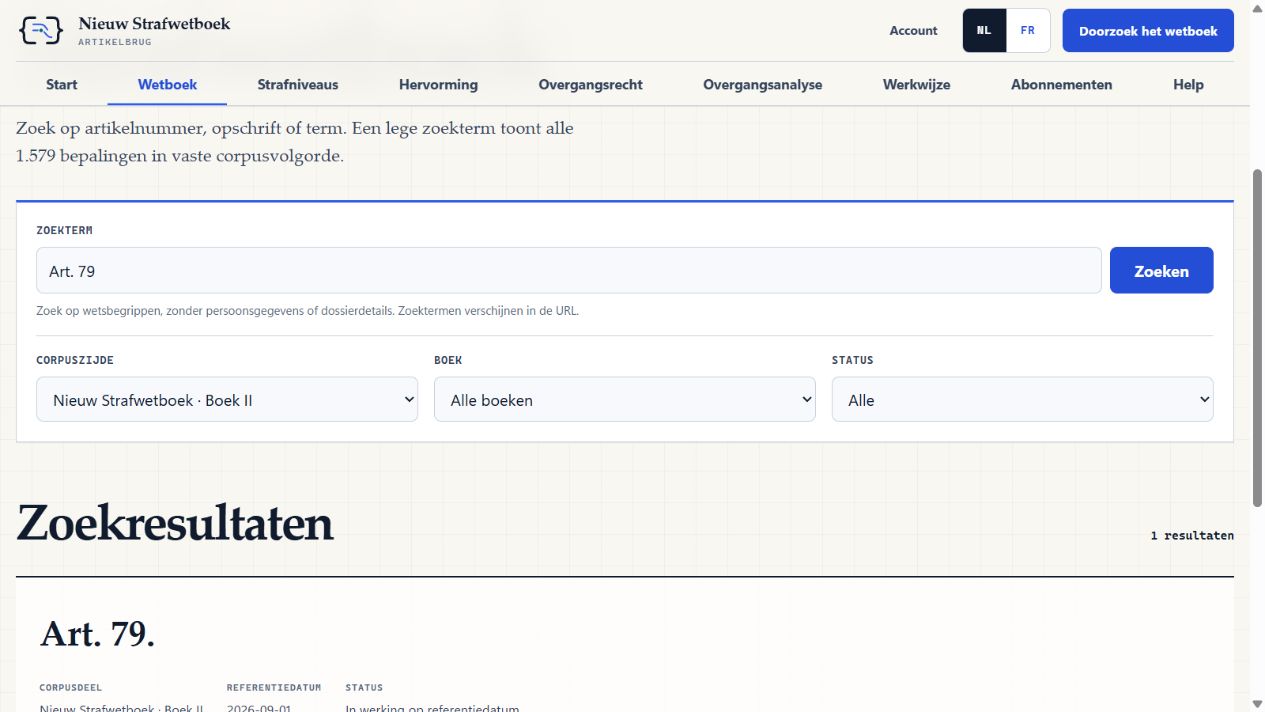Expand the Boek dropdown showing Alle boeken

point(625,399)
